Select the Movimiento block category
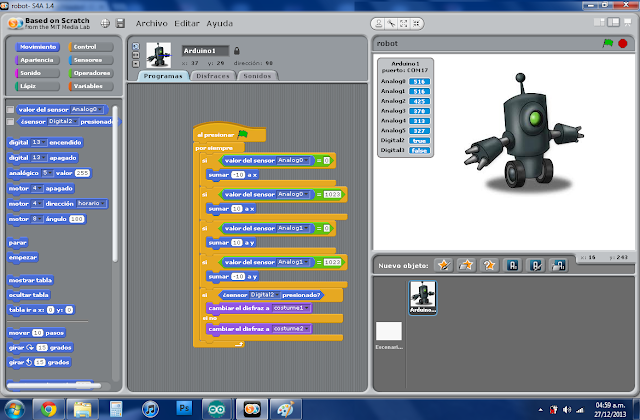The height and width of the screenshot is (420, 640). click(x=38, y=47)
